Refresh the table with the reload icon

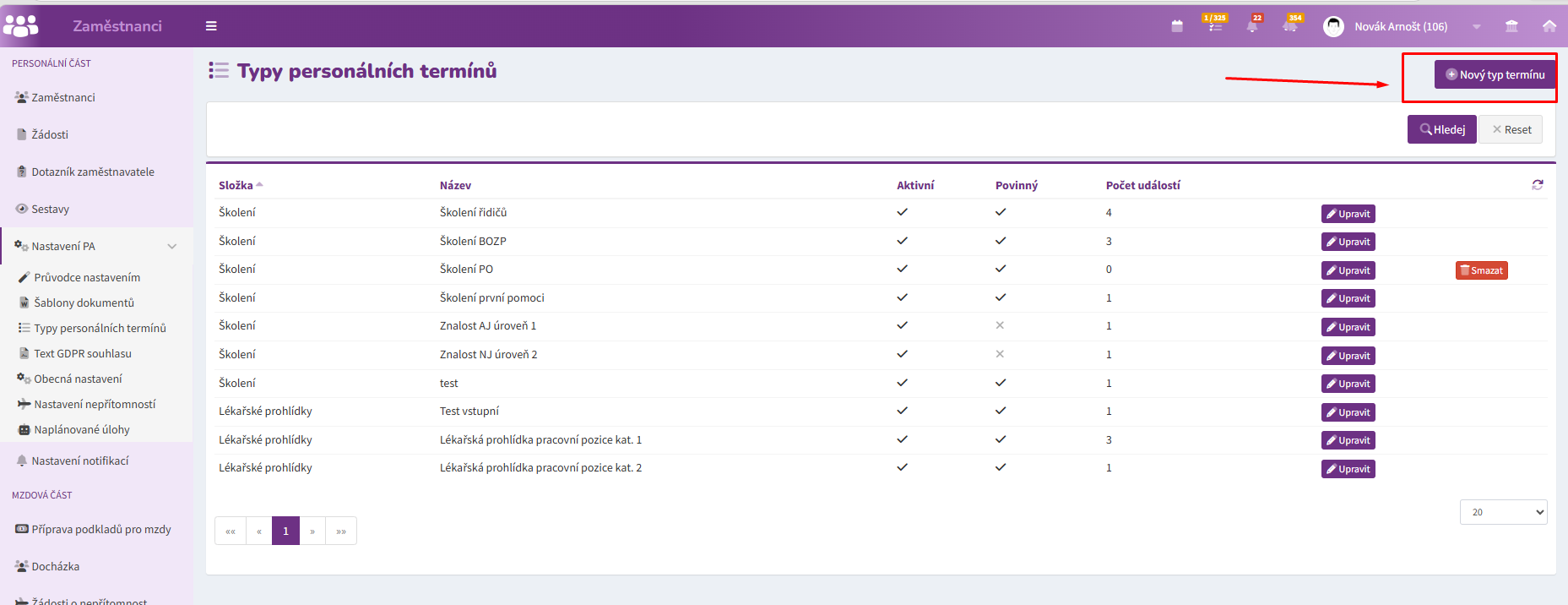click(1538, 184)
